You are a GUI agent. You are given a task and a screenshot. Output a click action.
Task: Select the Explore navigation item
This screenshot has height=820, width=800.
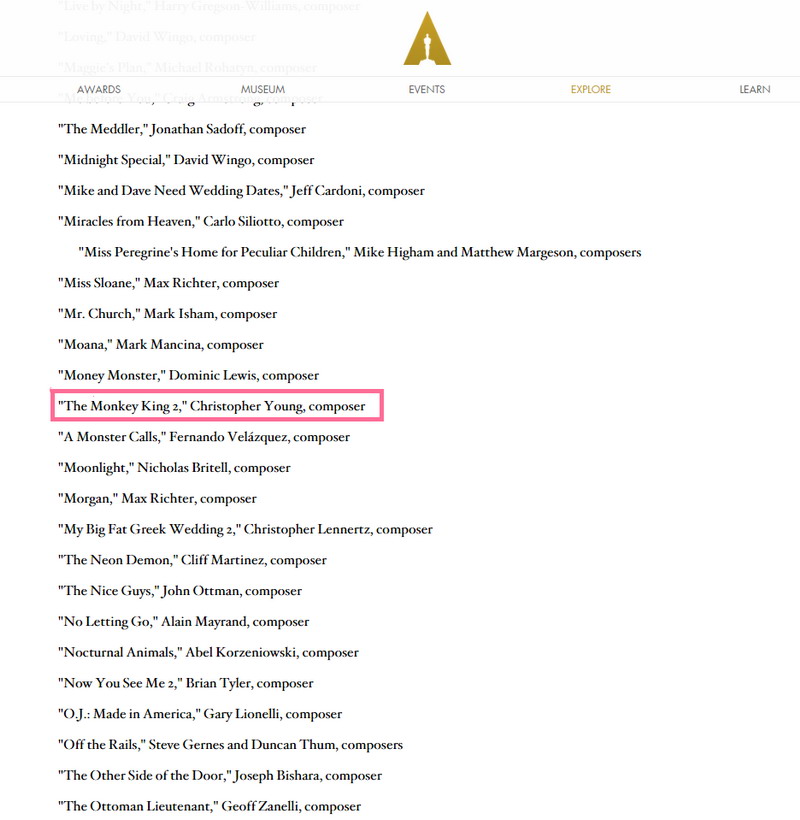coord(590,90)
